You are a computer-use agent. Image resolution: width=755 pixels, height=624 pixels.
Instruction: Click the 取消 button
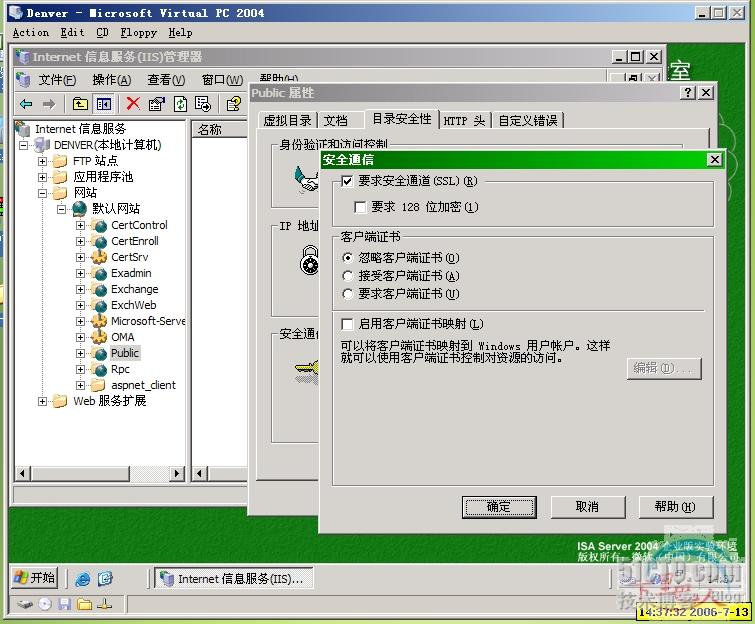(587, 507)
